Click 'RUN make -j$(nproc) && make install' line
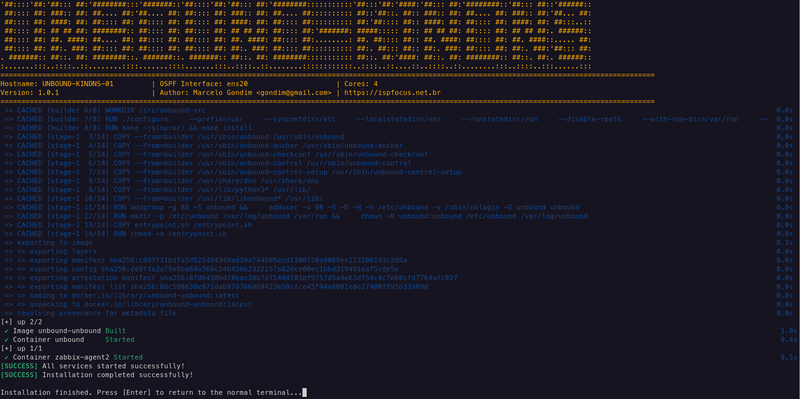This screenshot has height=399, width=800. click(x=128, y=128)
